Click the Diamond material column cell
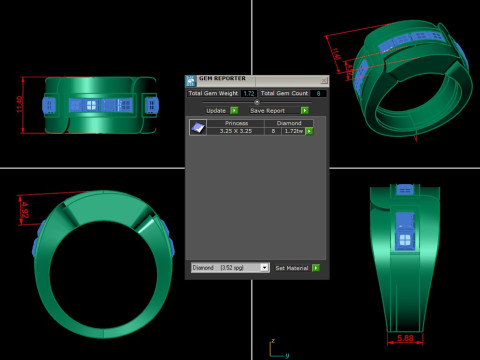The height and width of the screenshot is (360, 480). (x=289, y=123)
